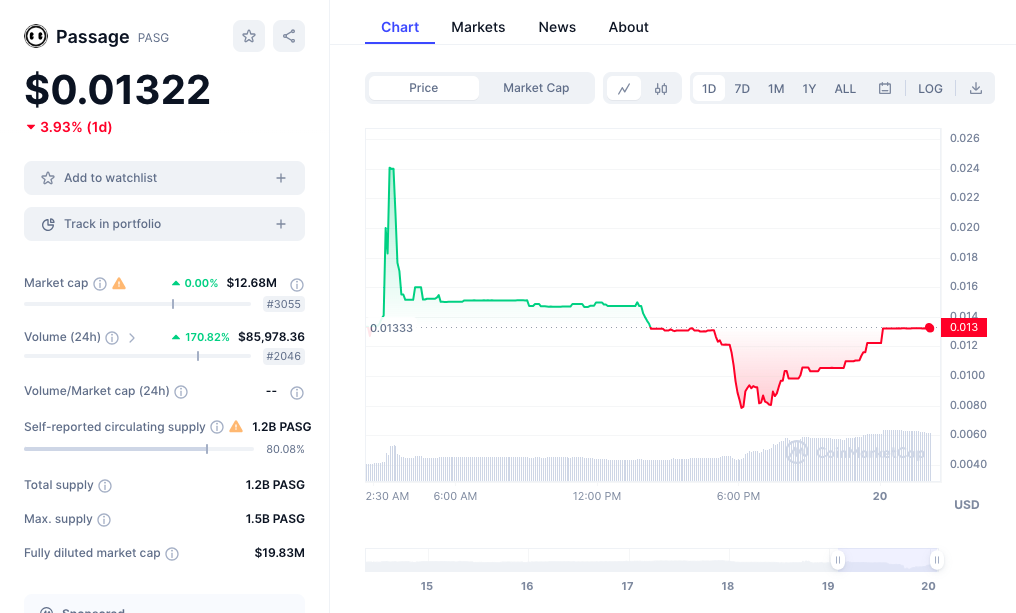This screenshot has width=1016, height=613.
Task: Click the star icon near the Passage name
Action: coord(248,35)
